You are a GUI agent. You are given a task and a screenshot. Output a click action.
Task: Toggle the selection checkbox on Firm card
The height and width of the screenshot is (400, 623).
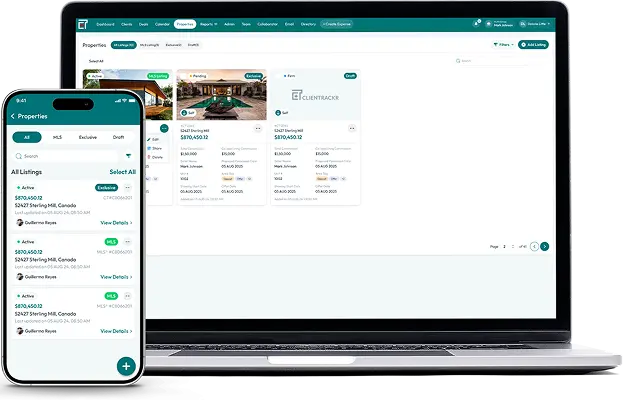(x=277, y=76)
